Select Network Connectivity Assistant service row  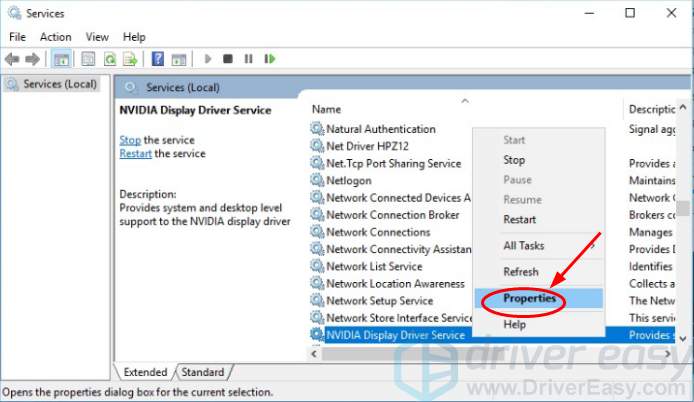398,249
